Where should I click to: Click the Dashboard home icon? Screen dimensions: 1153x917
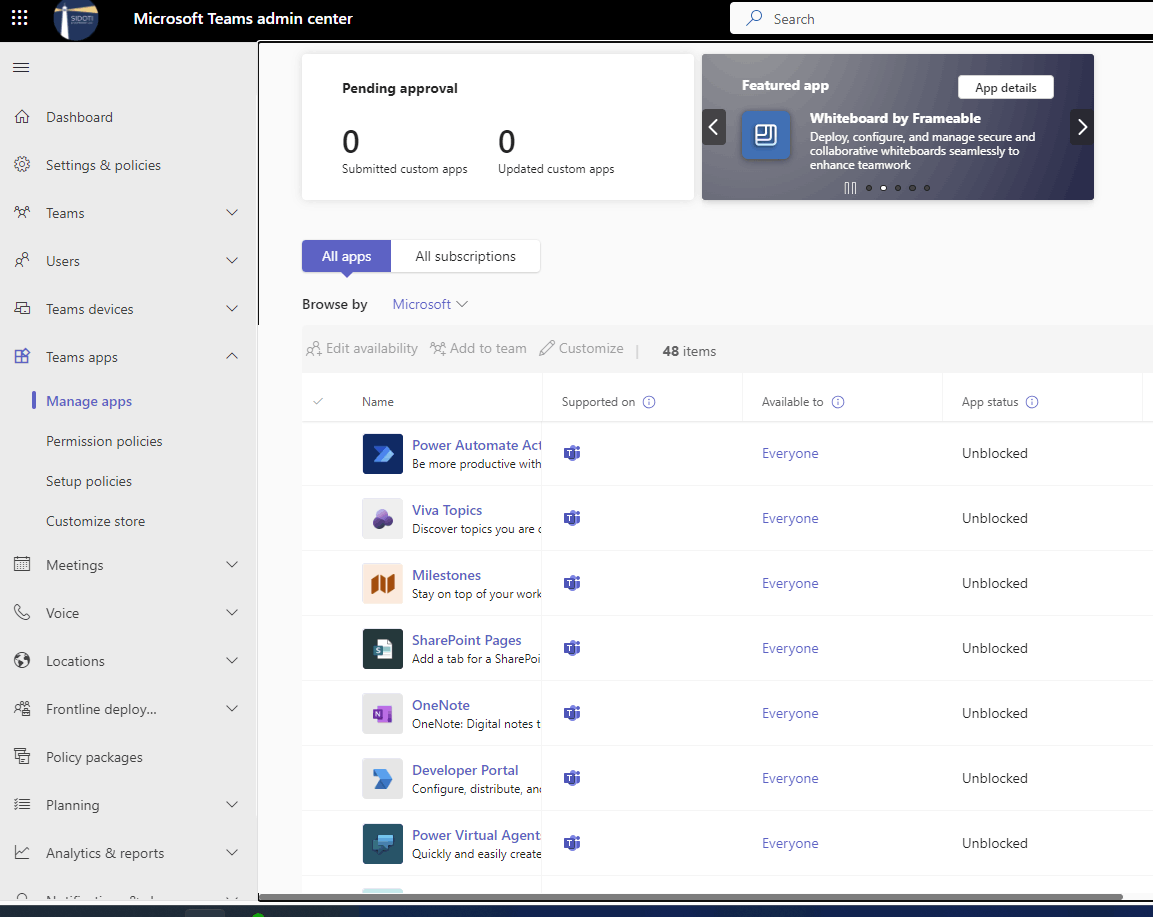coord(22,117)
